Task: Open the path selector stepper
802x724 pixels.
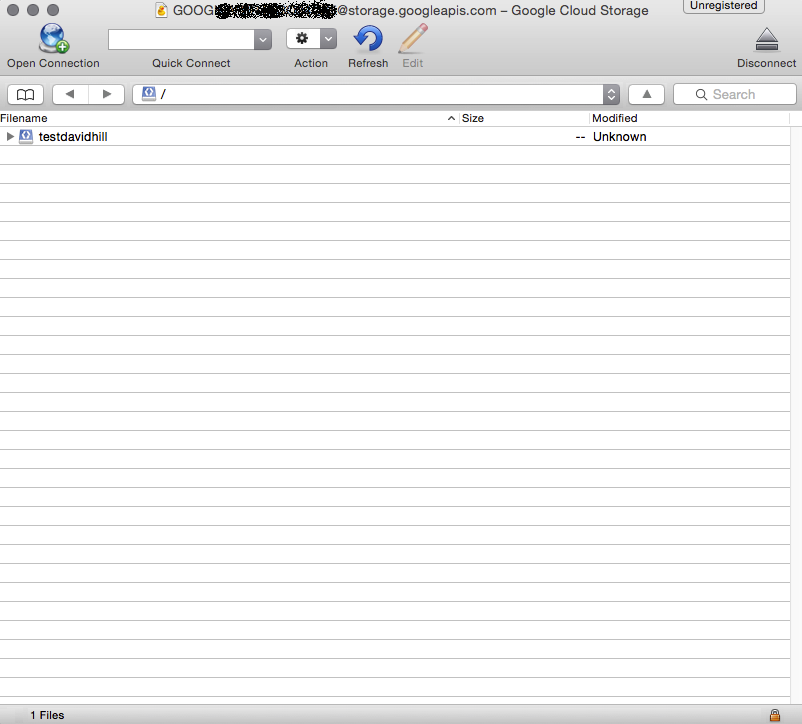Action: (611, 95)
